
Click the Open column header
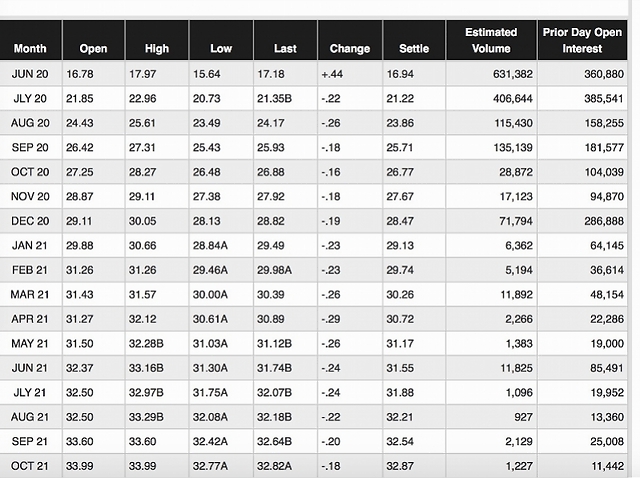(93, 48)
